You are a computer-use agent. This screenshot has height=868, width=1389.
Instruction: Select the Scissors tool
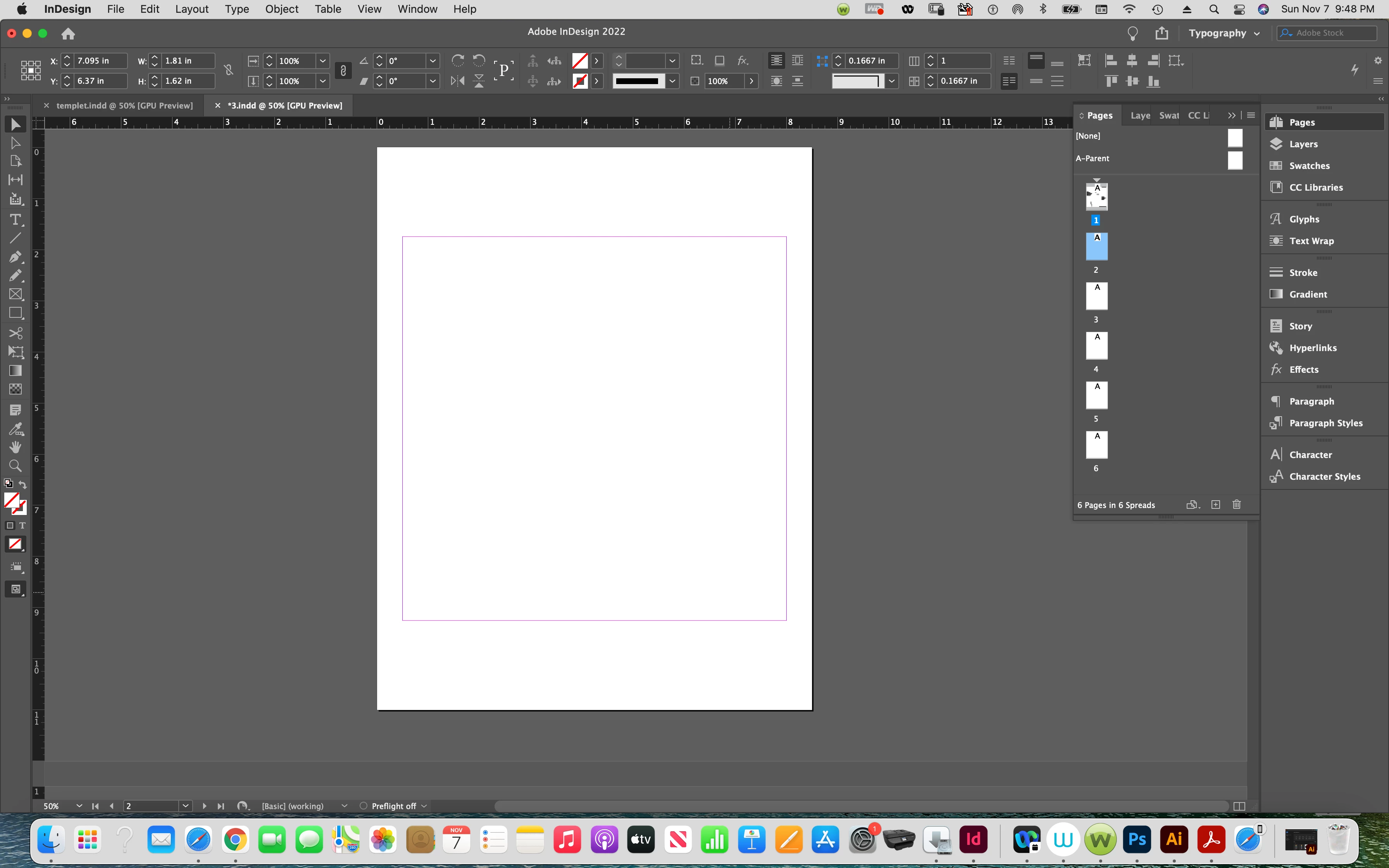tap(16, 333)
